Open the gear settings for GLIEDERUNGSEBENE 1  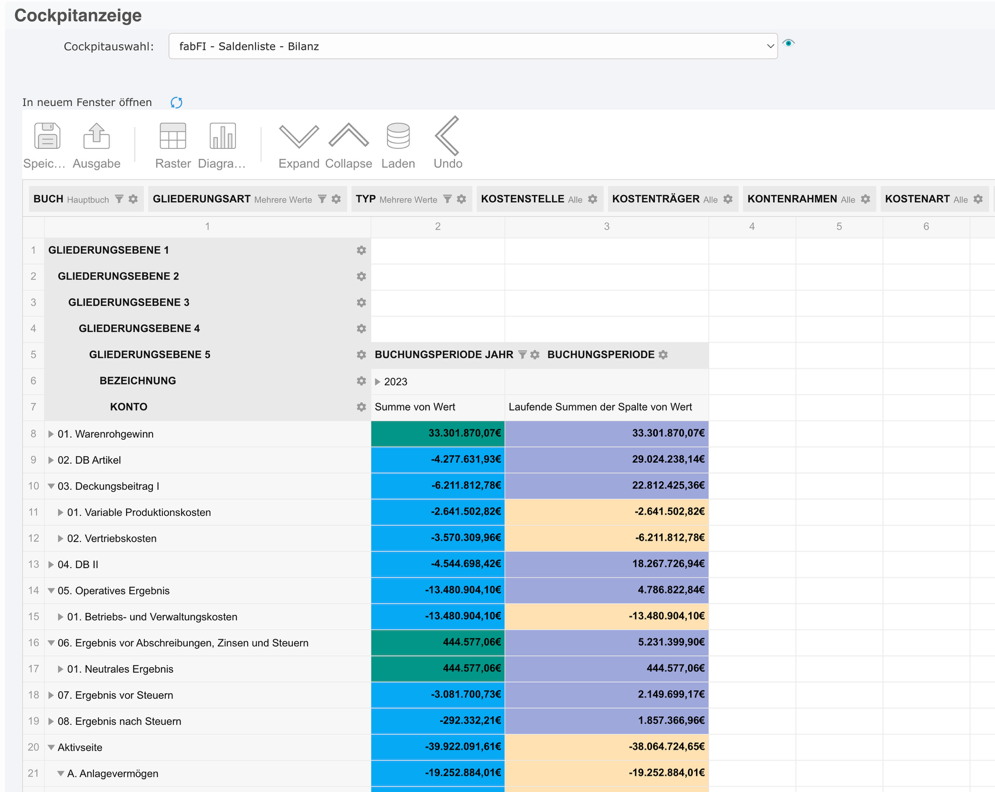tap(360, 250)
